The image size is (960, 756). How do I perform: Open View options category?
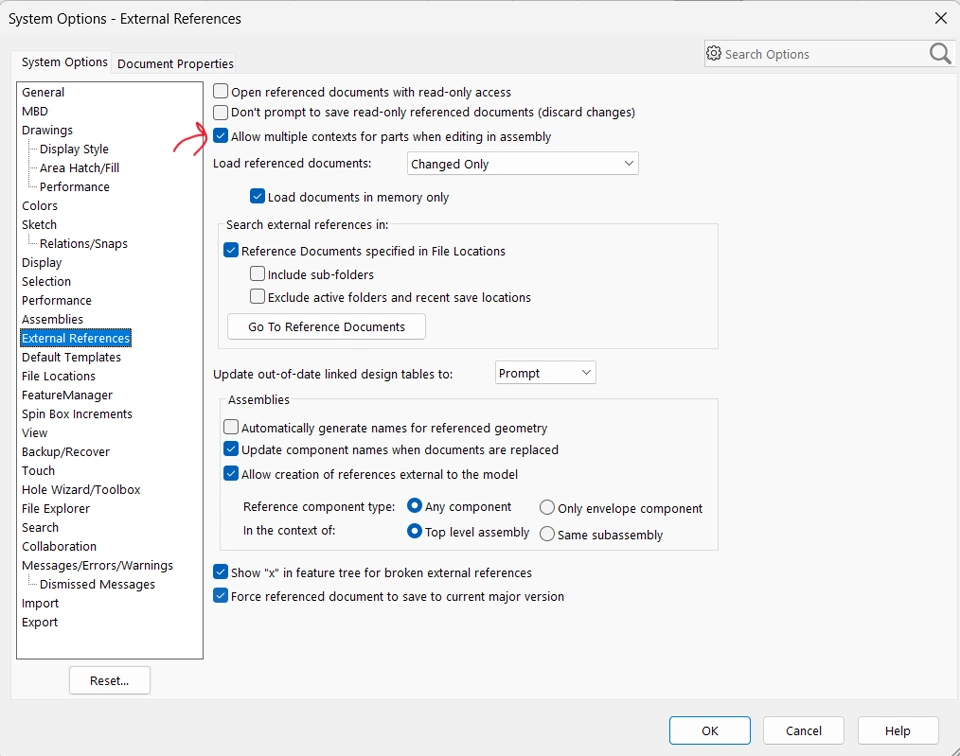click(x=35, y=433)
